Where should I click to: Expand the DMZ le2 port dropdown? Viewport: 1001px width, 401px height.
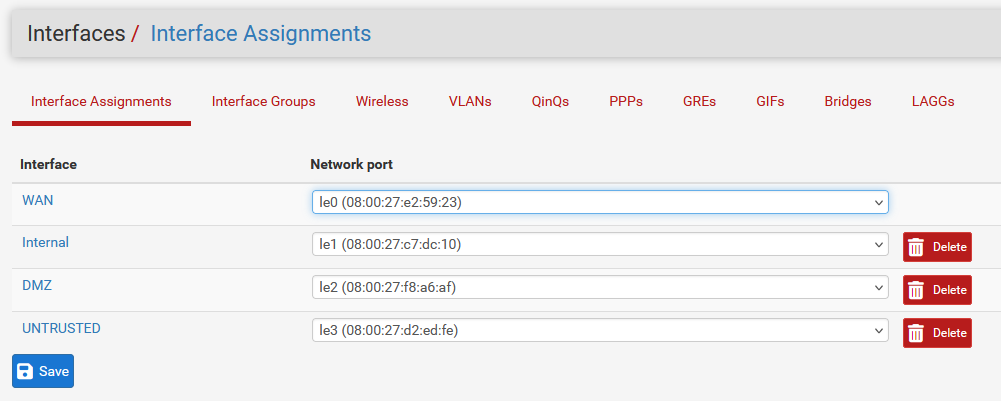pyautogui.click(x=600, y=287)
